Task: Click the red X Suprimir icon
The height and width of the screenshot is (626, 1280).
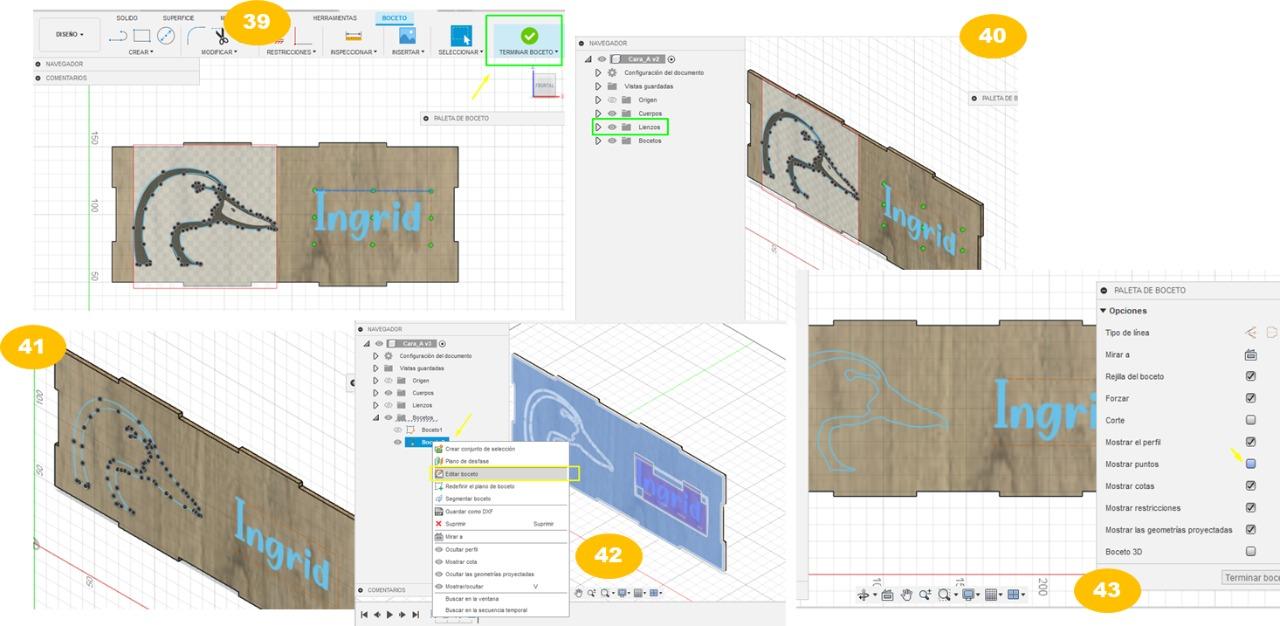Action: [x=439, y=523]
